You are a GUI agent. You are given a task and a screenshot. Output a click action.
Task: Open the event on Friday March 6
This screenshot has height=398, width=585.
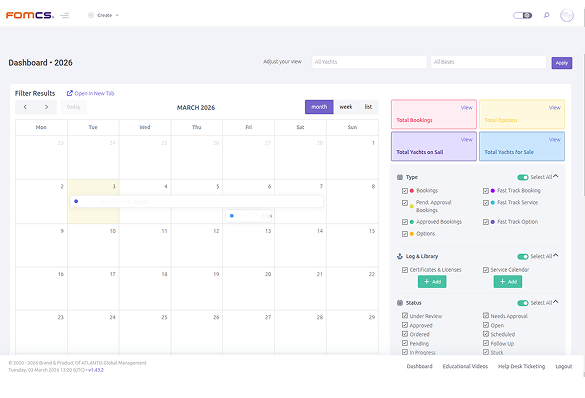point(248,216)
